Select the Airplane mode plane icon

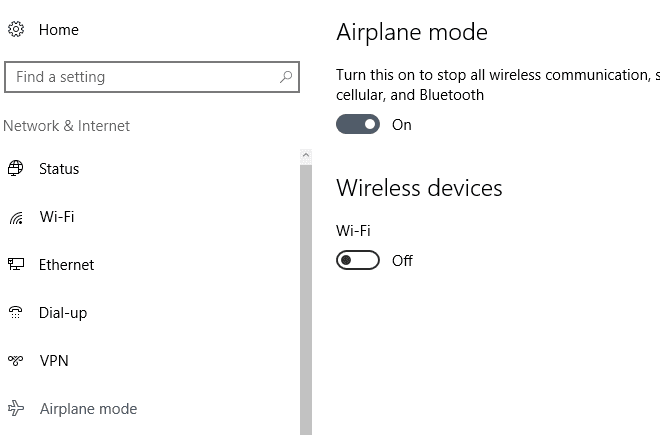(16, 408)
